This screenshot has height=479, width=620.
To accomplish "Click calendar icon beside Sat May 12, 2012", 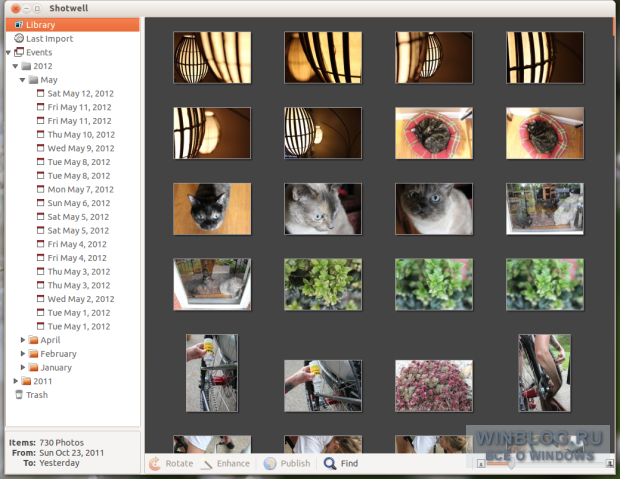I will (x=40, y=93).
